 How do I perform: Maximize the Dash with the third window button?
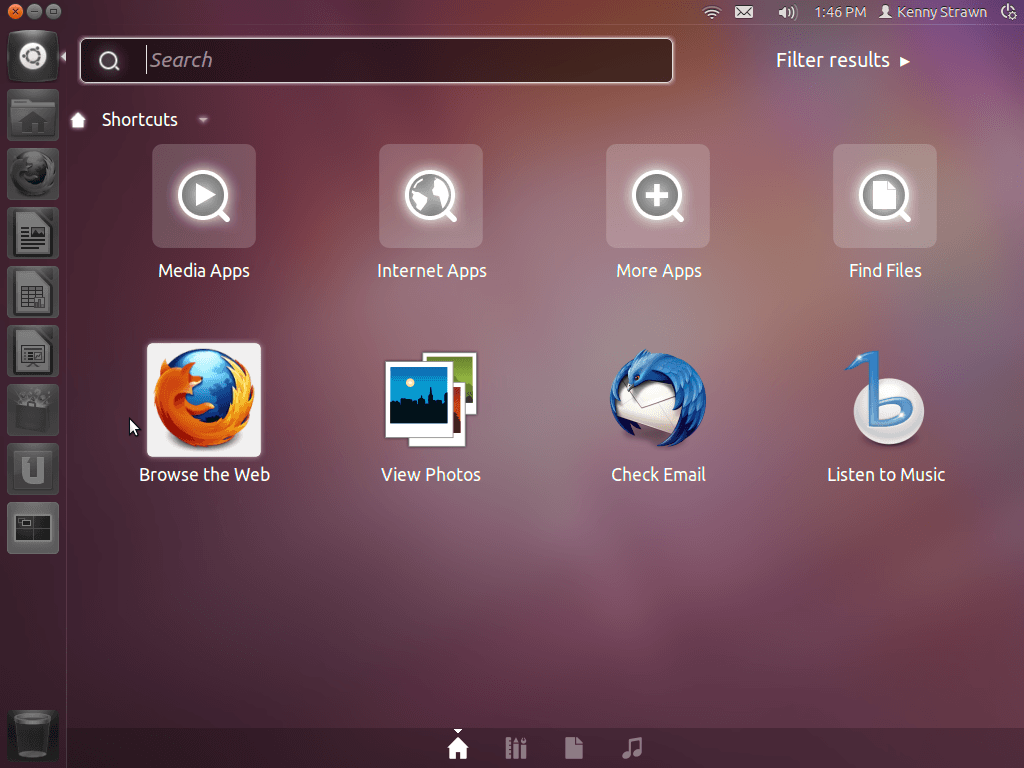pos(54,11)
